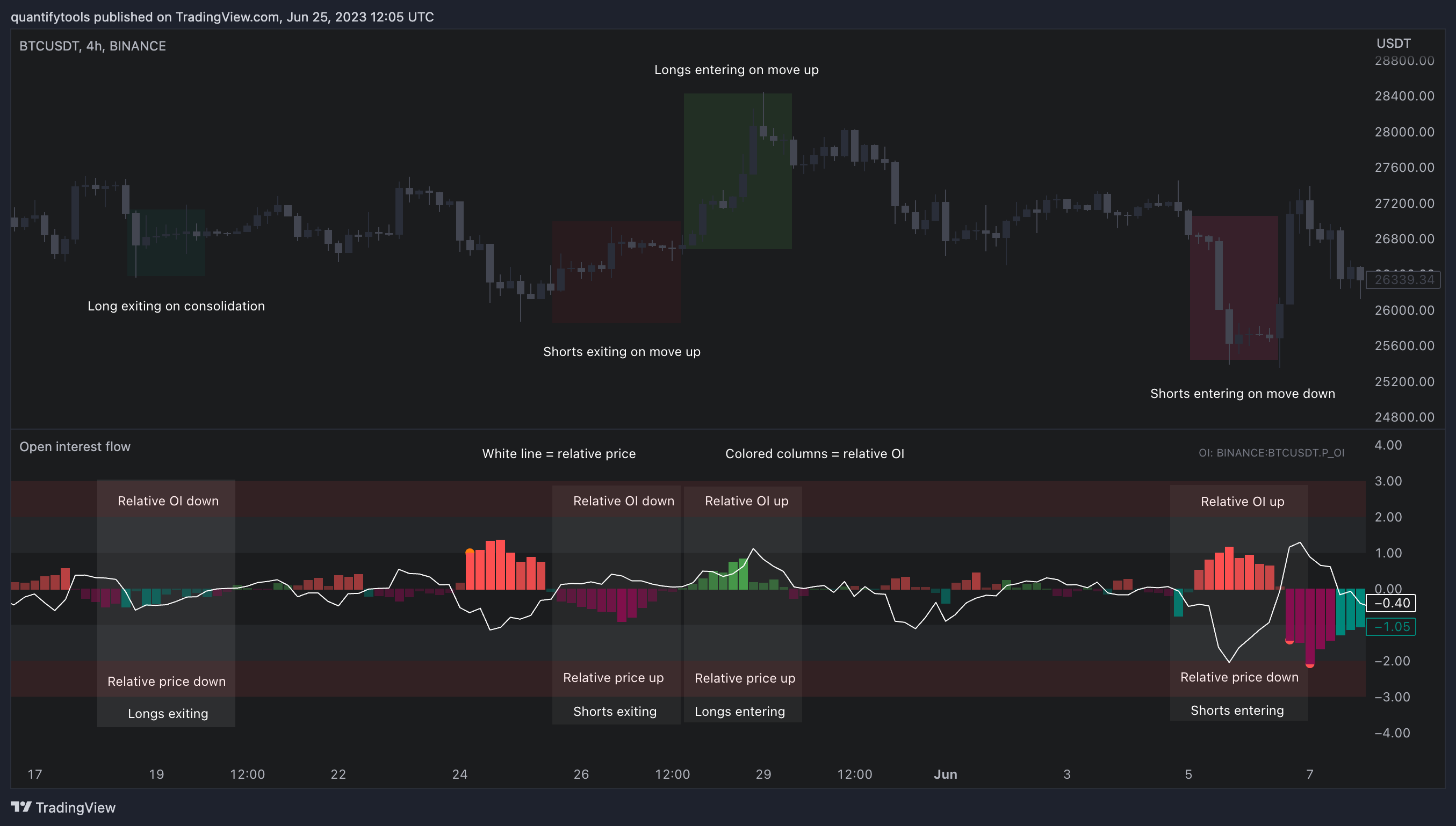Screen dimensions: 1456x826
Task: Click the large green shaded zone on price chart
Action: coord(737,171)
